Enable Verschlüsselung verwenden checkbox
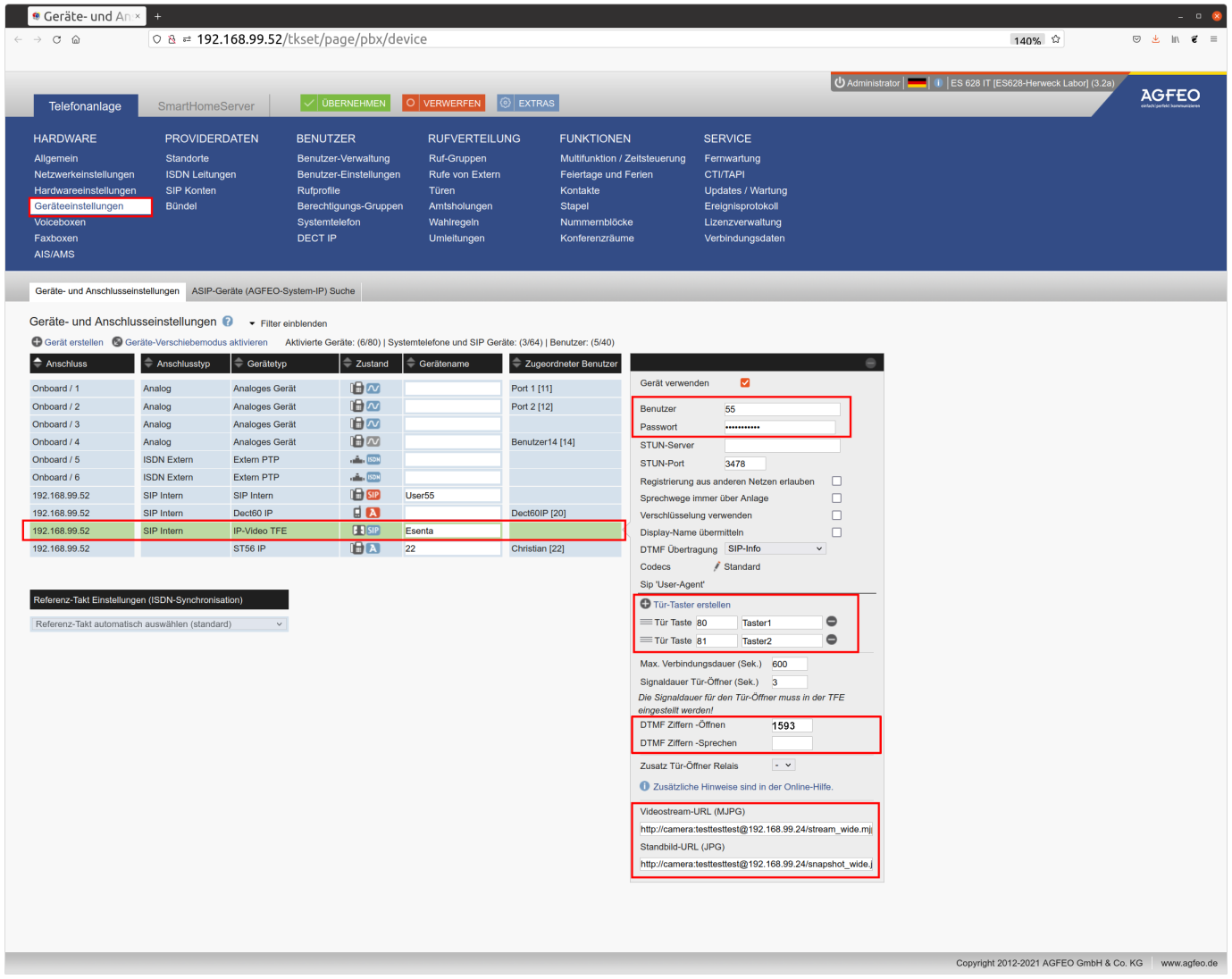Image resolution: width=1232 pixels, height=979 pixels. click(x=836, y=515)
